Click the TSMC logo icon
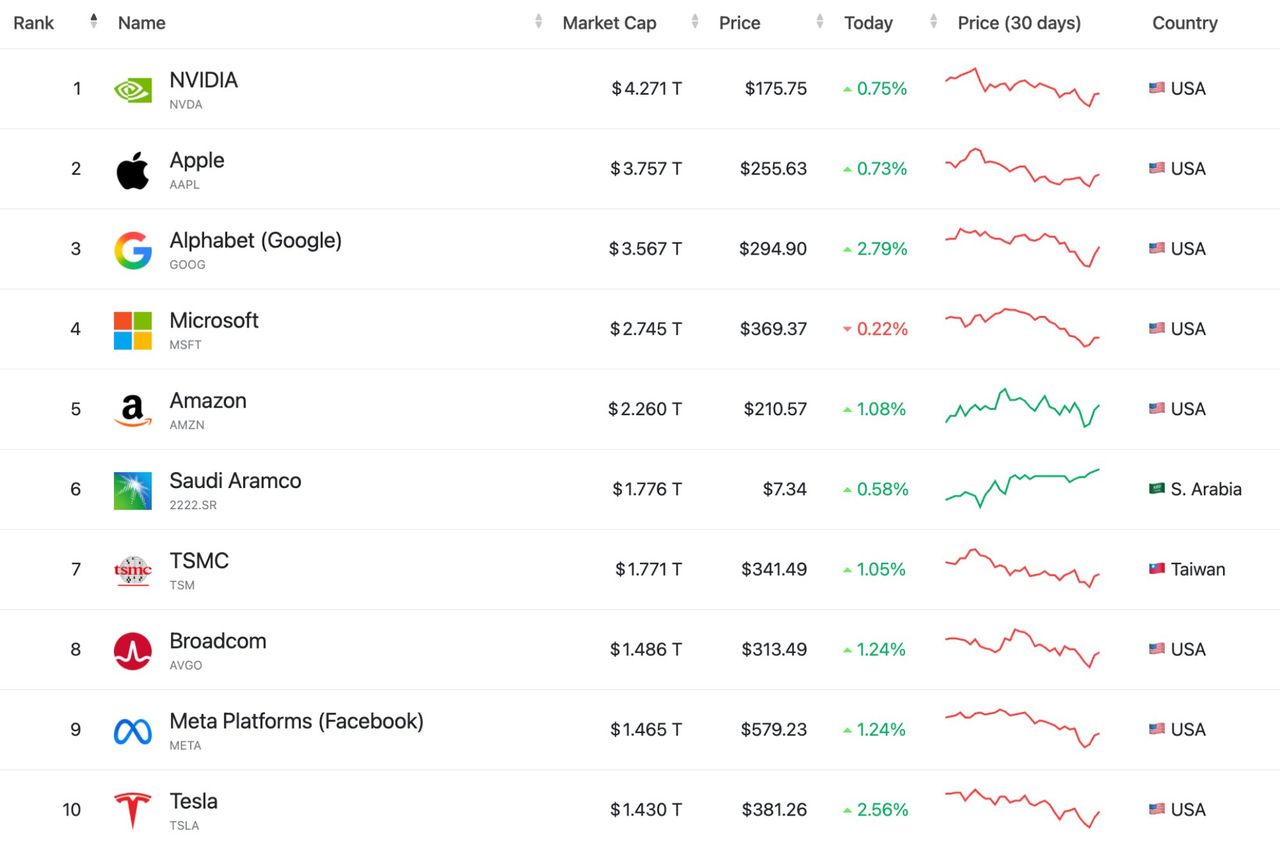The image size is (1280, 845). pyautogui.click(x=132, y=570)
